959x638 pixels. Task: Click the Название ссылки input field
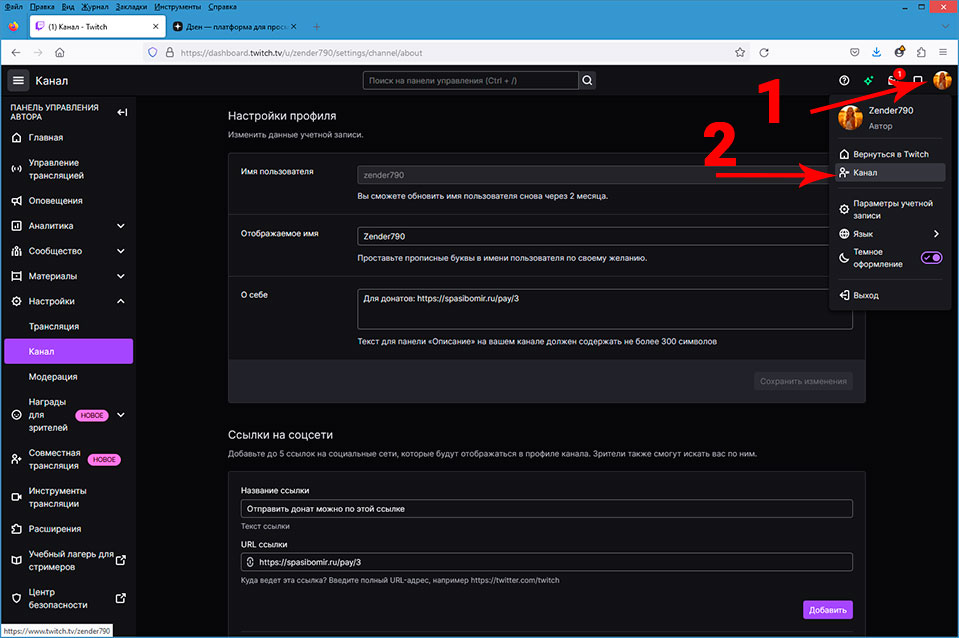coord(547,508)
